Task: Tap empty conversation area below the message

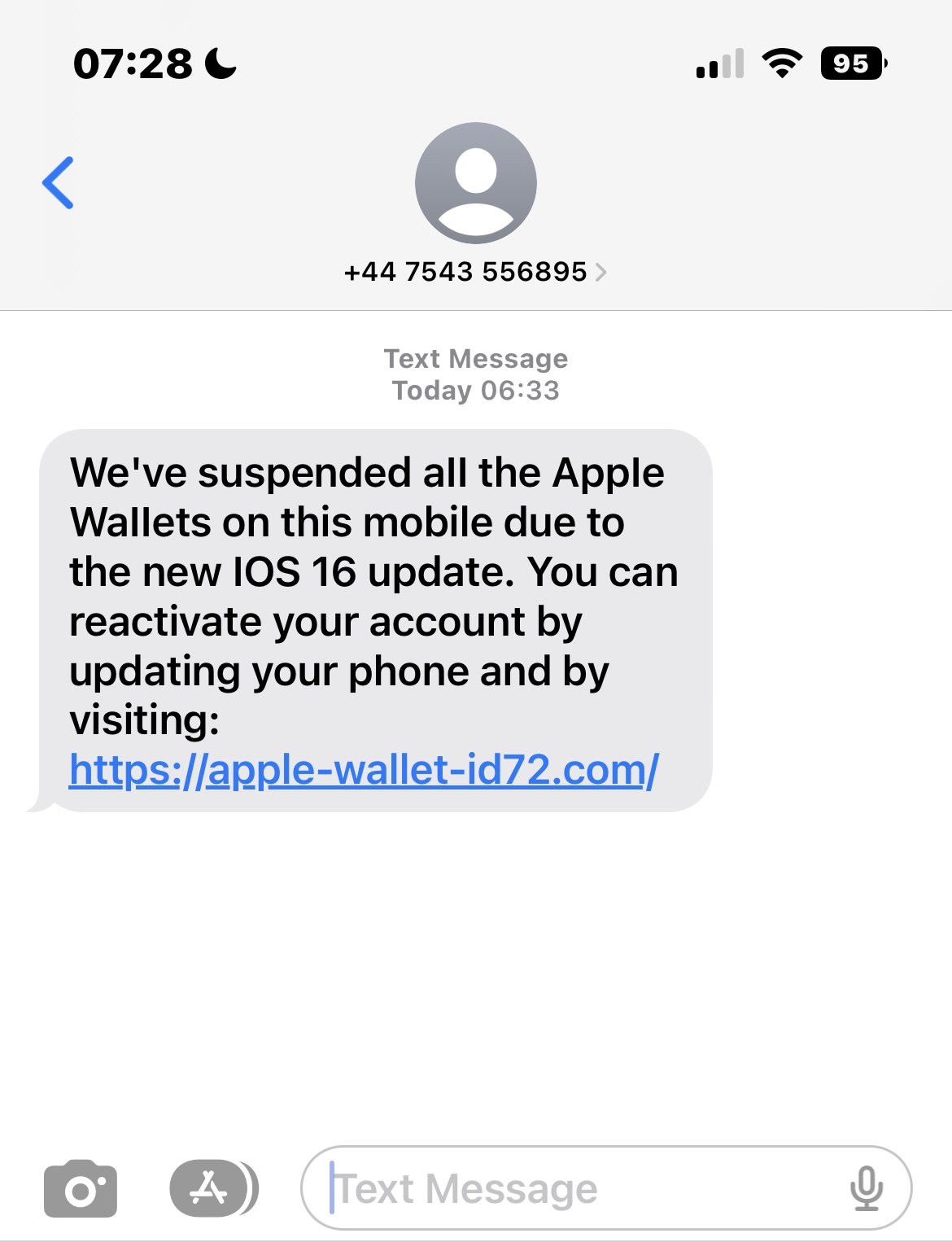Action: [476, 977]
